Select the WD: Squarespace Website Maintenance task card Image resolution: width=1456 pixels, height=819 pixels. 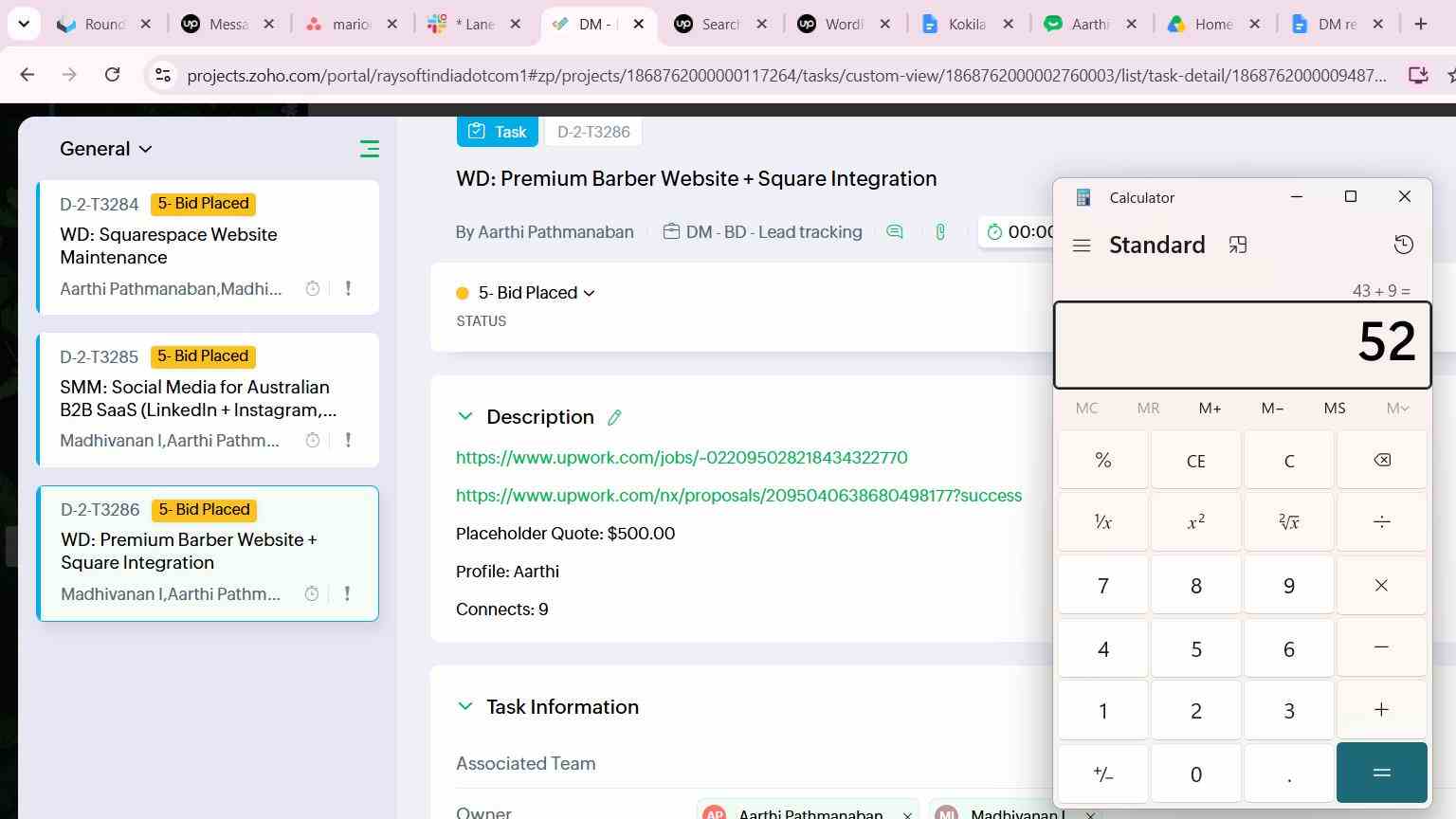(208, 247)
